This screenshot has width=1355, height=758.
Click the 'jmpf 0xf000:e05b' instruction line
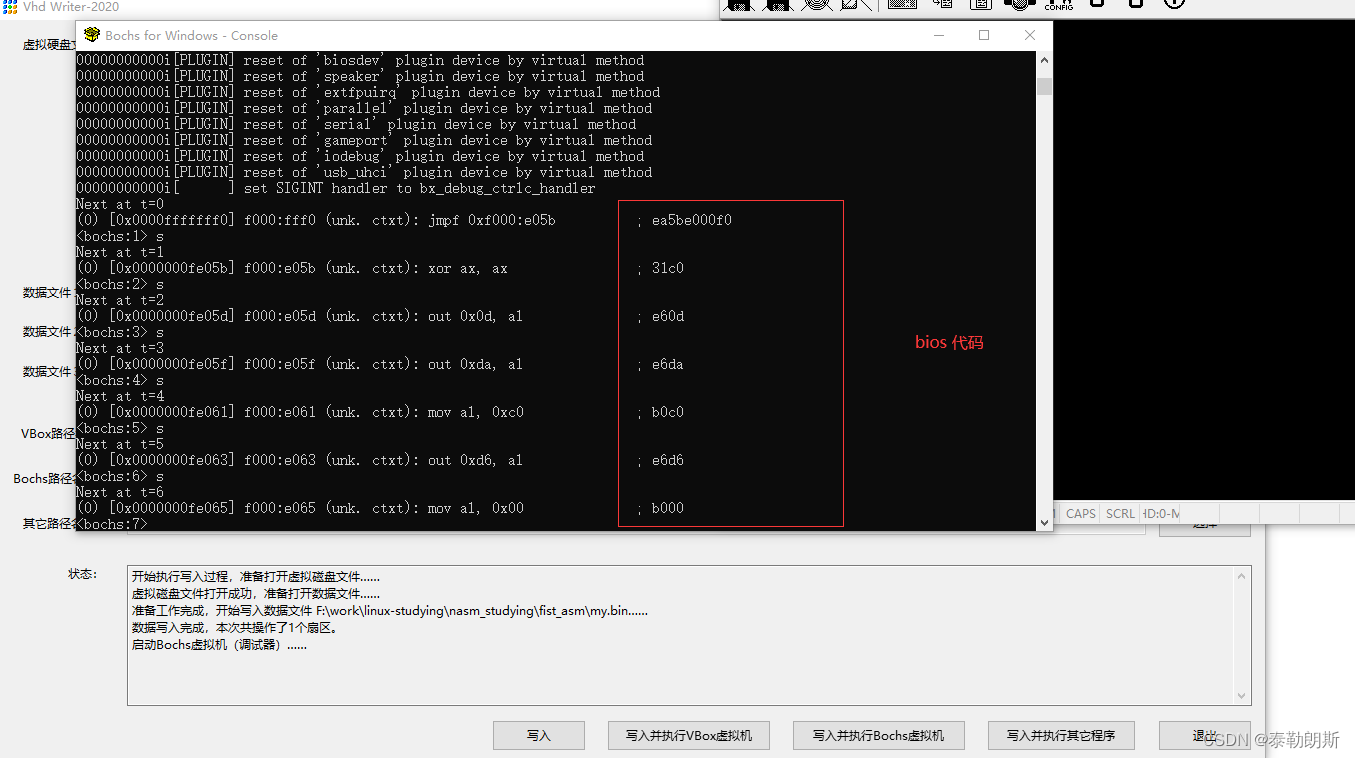click(404, 220)
